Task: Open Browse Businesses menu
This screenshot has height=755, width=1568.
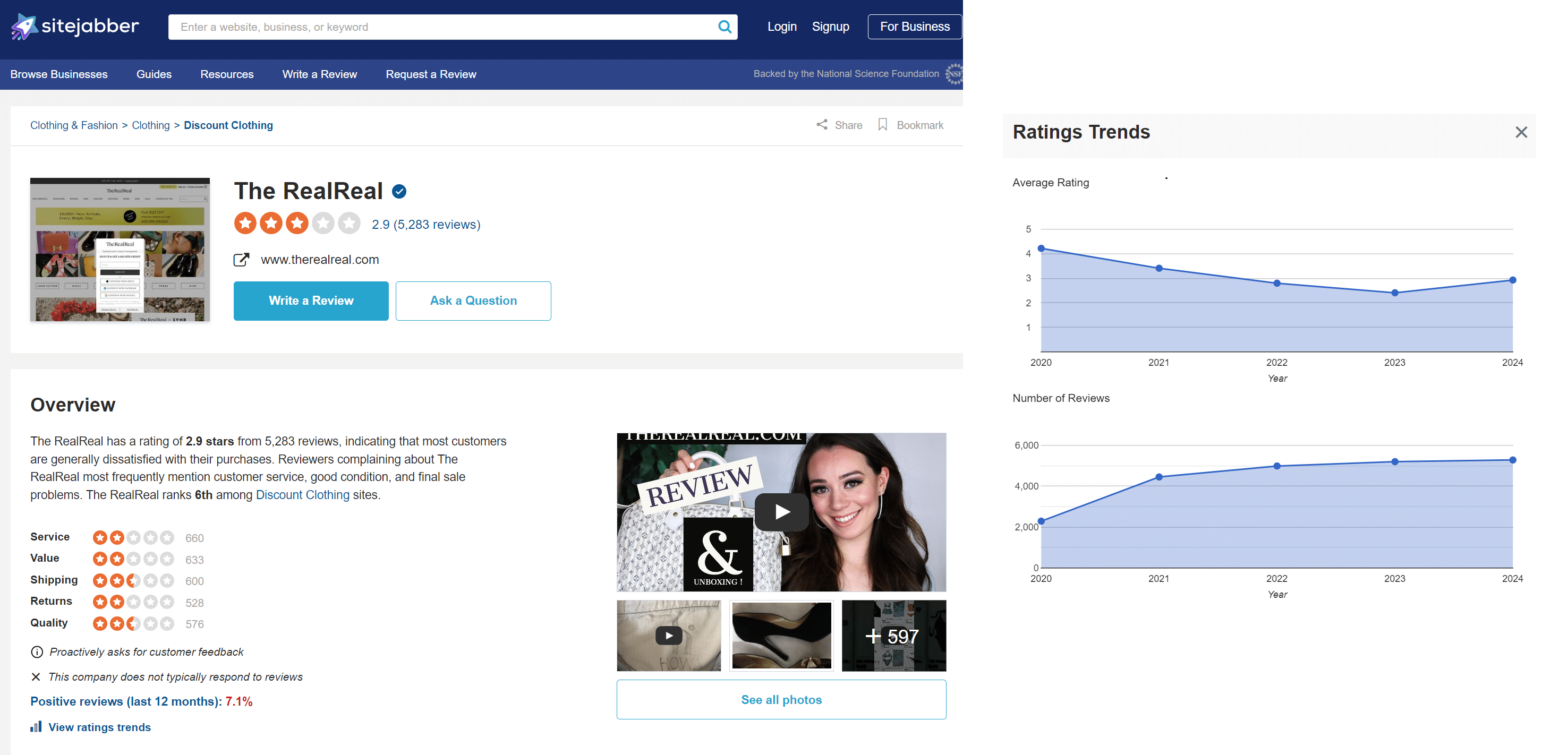Action: click(59, 74)
